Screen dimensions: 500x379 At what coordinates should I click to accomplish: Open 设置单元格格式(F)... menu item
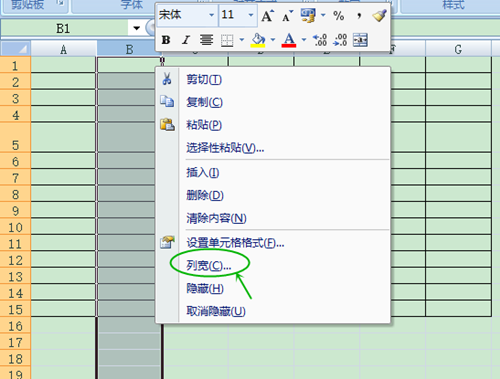click(273, 243)
